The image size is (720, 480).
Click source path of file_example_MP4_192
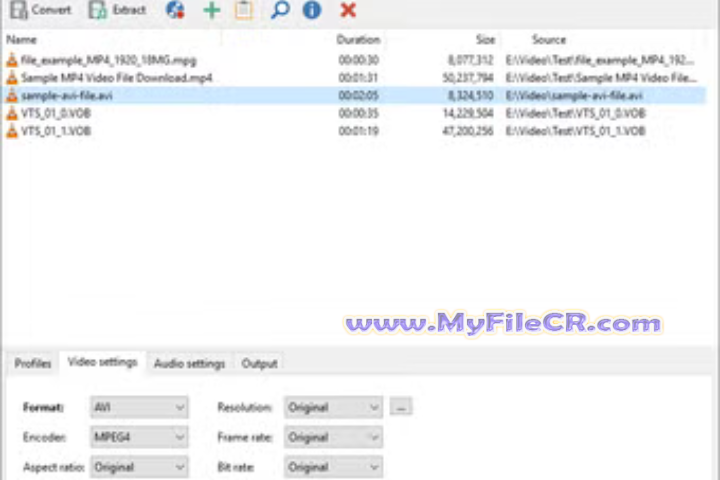(x=600, y=60)
